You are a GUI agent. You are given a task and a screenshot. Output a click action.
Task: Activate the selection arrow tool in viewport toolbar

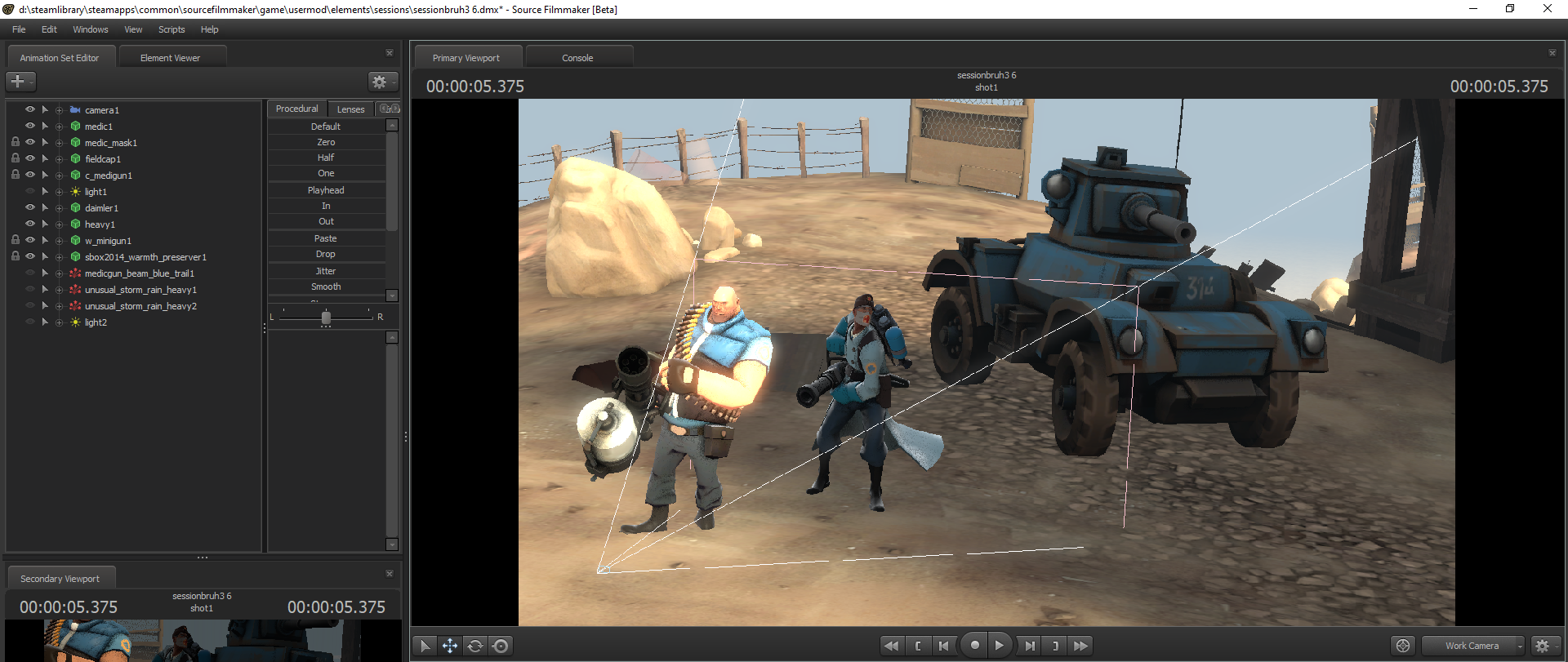click(x=425, y=646)
